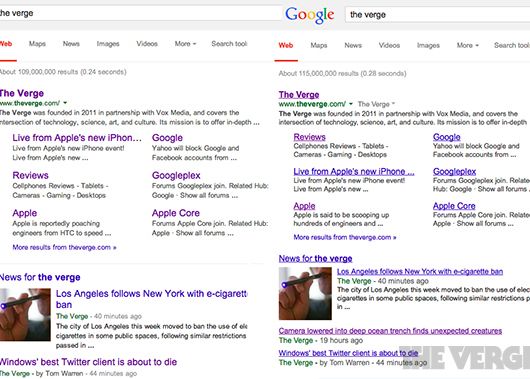Select the Web tab in the left pane
The image size is (530, 379).
[x=6, y=44]
